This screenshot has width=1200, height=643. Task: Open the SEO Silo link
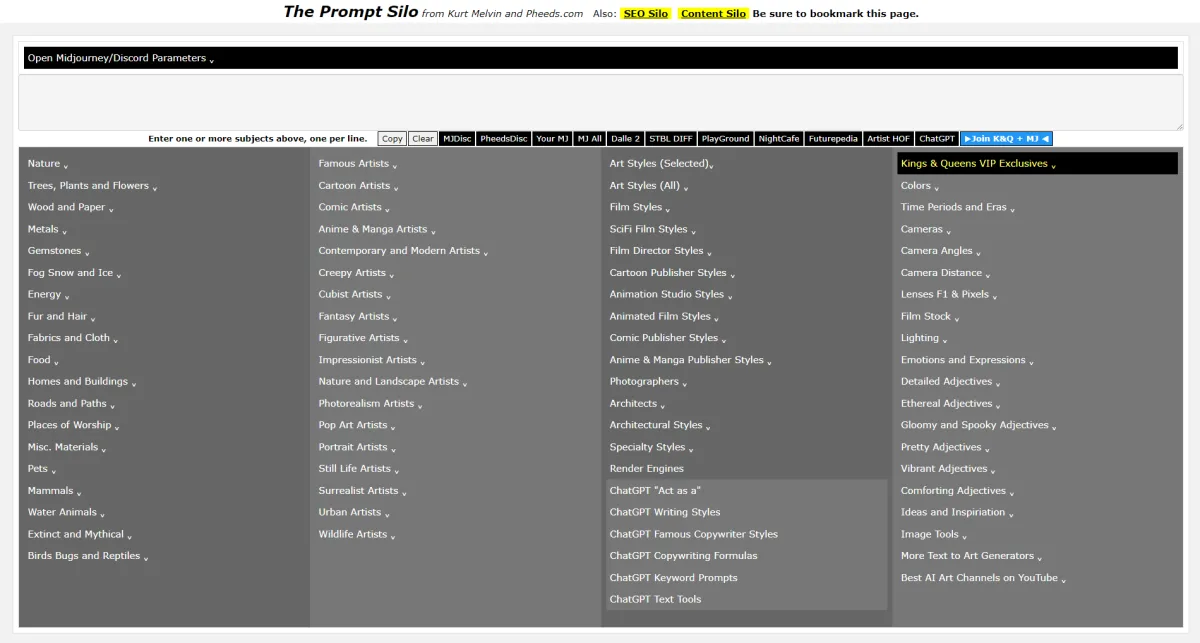tap(646, 14)
